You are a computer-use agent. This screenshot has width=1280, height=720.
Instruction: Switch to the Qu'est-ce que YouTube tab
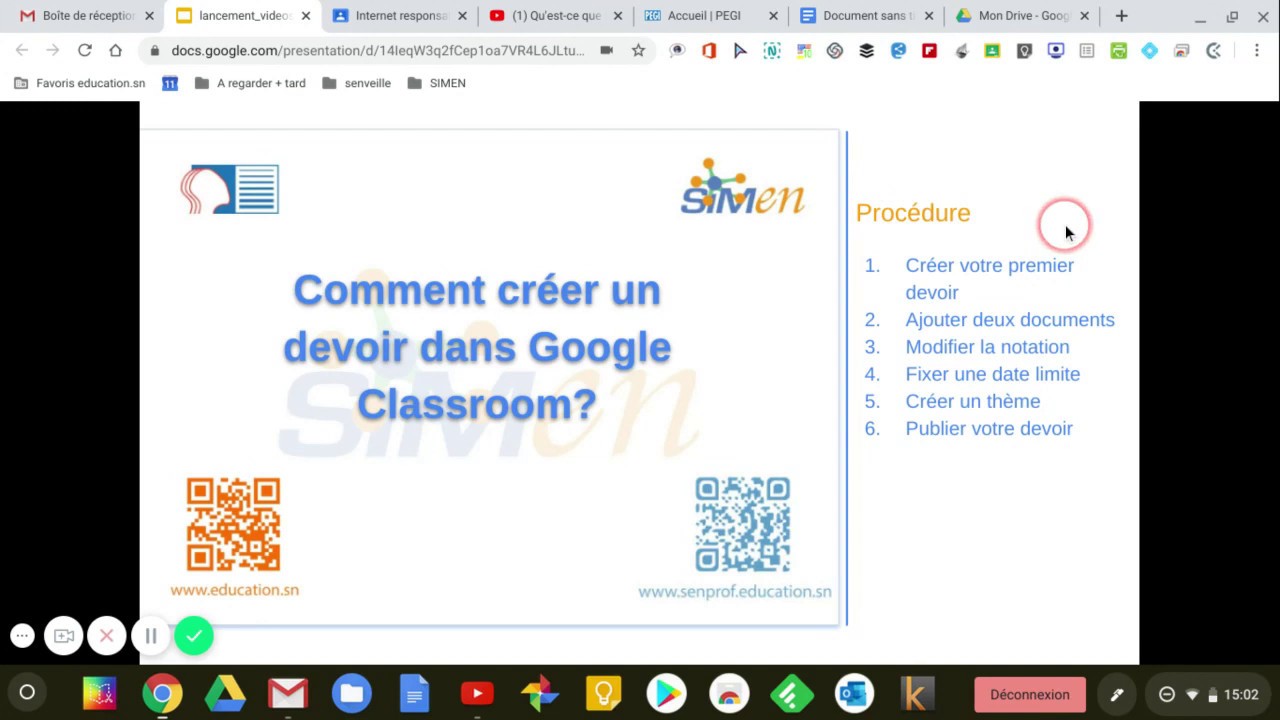pyautogui.click(x=555, y=16)
